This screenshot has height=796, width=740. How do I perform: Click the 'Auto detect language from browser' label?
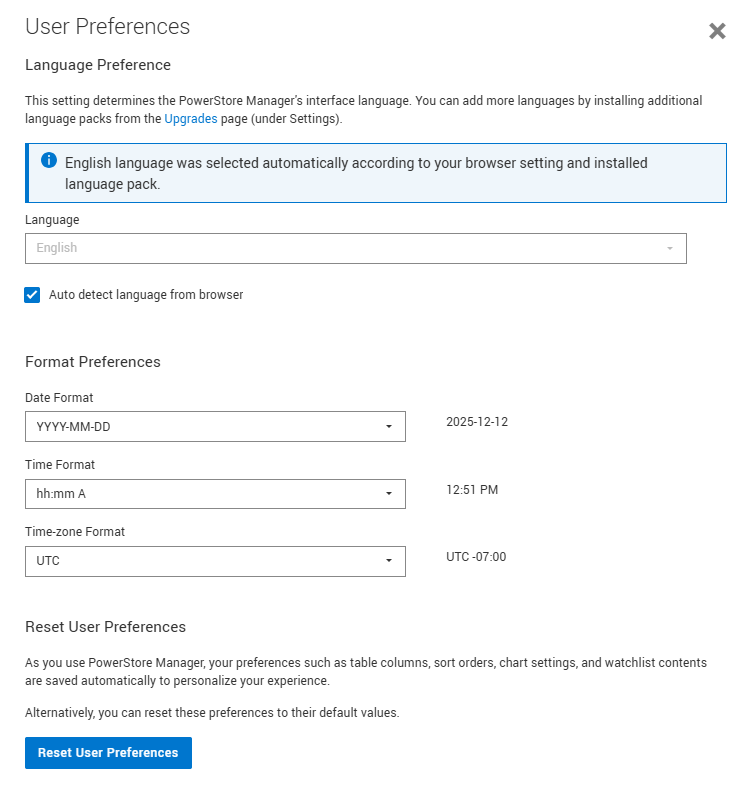point(146,295)
